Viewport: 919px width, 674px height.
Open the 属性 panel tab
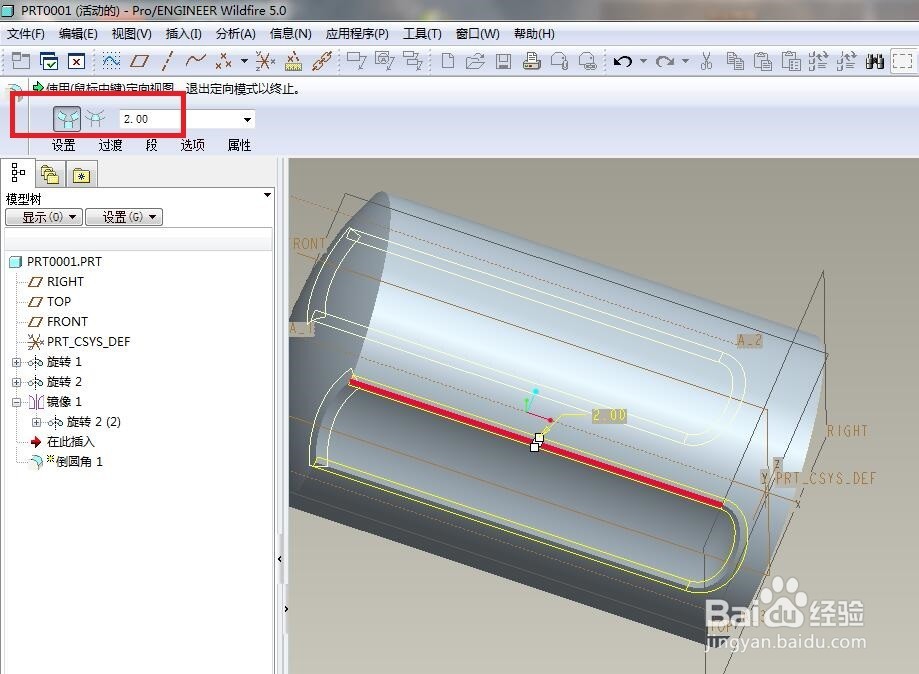pyautogui.click(x=239, y=145)
